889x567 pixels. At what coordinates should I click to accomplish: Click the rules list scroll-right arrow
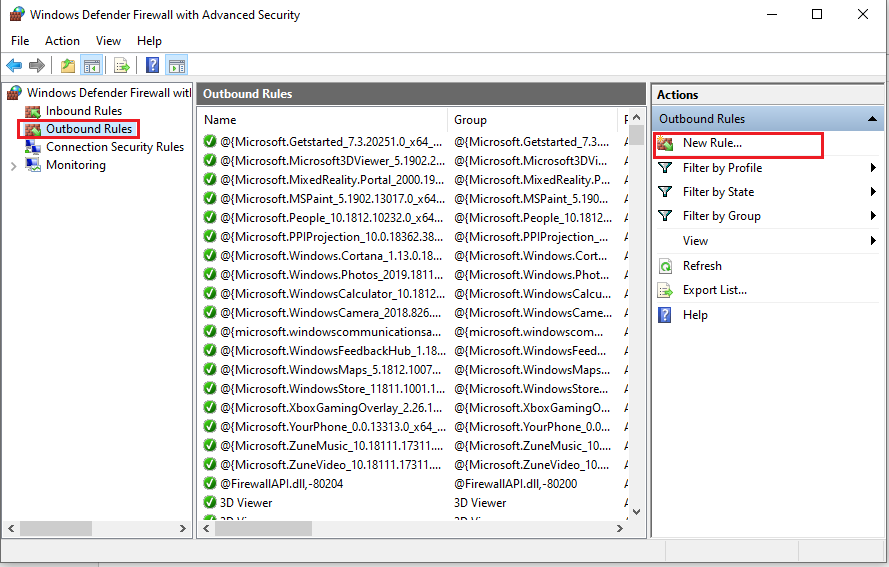[620, 528]
